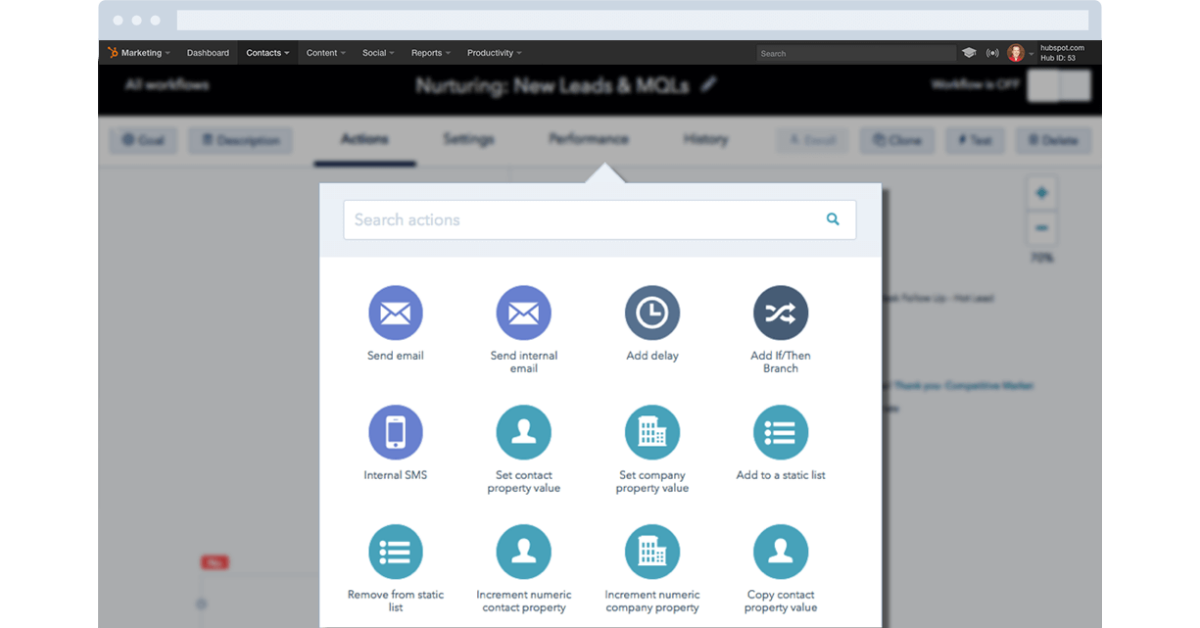1200x628 pixels.
Task: Pick the Remove from static list icon
Action: (x=395, y=552)
